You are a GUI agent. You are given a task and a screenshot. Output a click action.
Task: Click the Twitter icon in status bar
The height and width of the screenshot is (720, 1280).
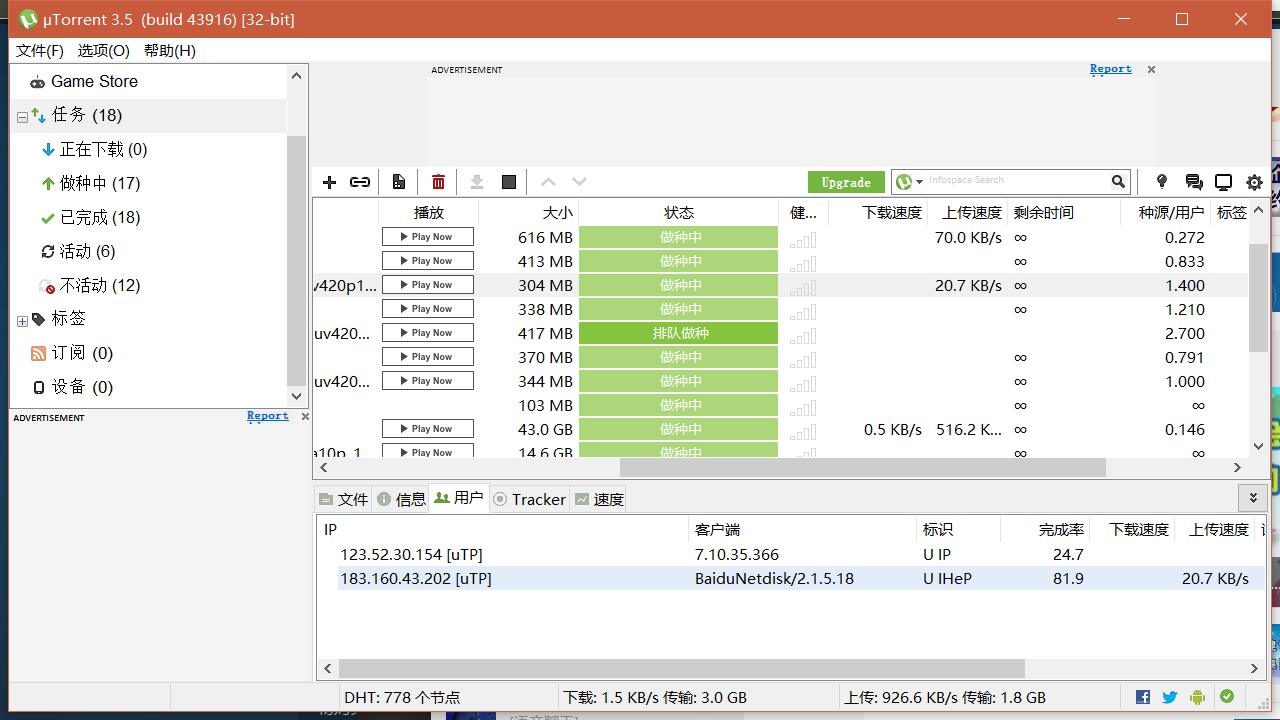point(1170,697)
